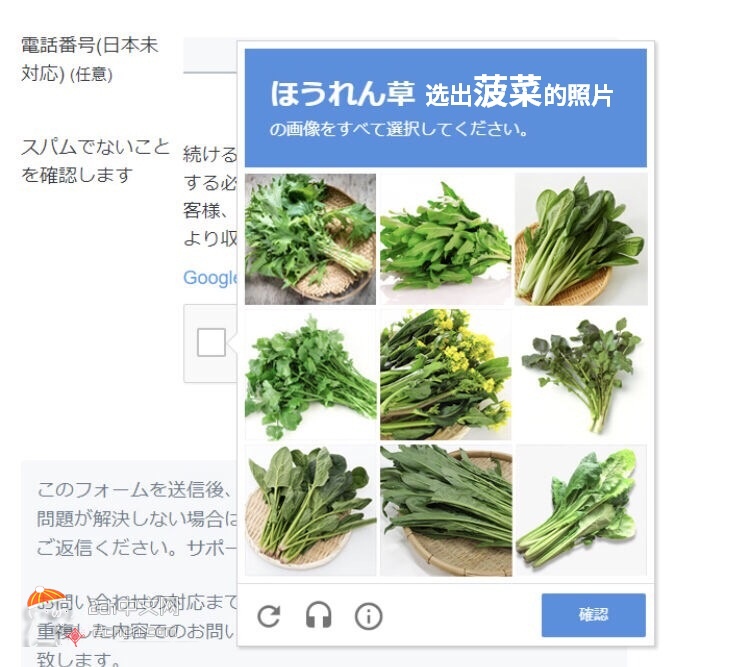Screen dimensions: 750x667
Task: Select arugula-like leaves top middle image
Action: tap(445, 239)
